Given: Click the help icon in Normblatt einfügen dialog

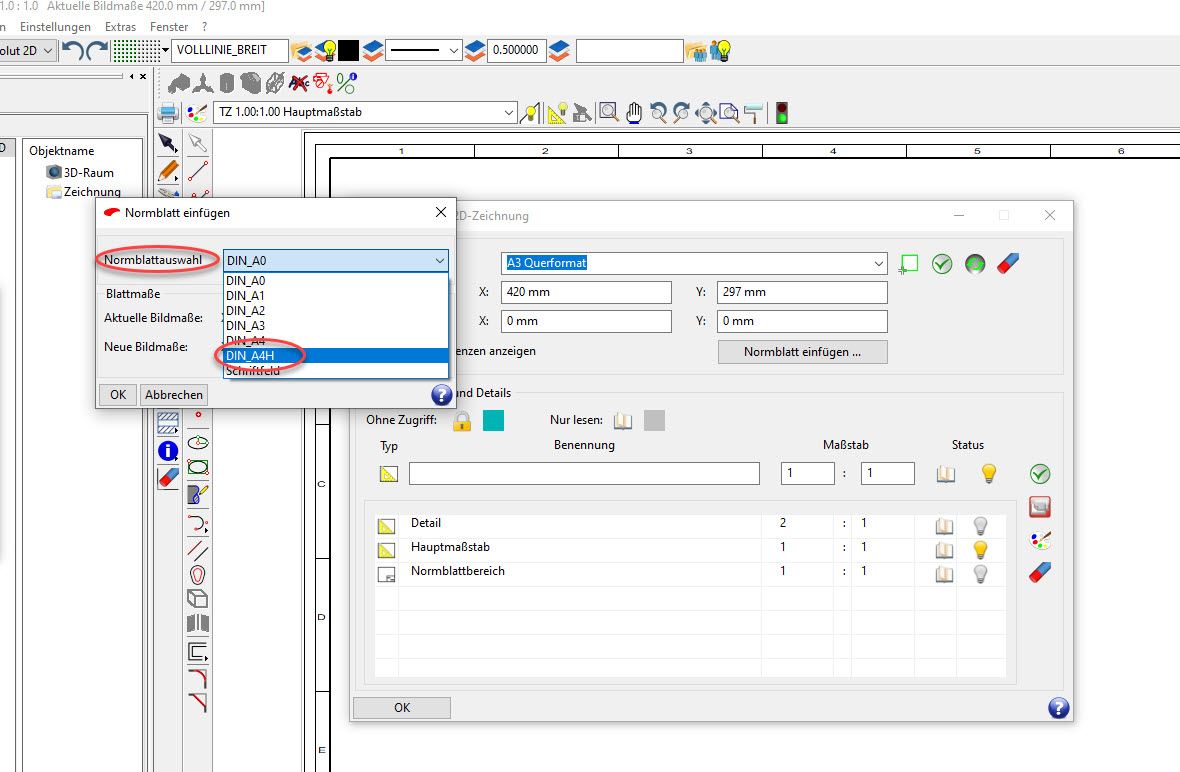Looking at the screenshot, I should pos(442,394).
